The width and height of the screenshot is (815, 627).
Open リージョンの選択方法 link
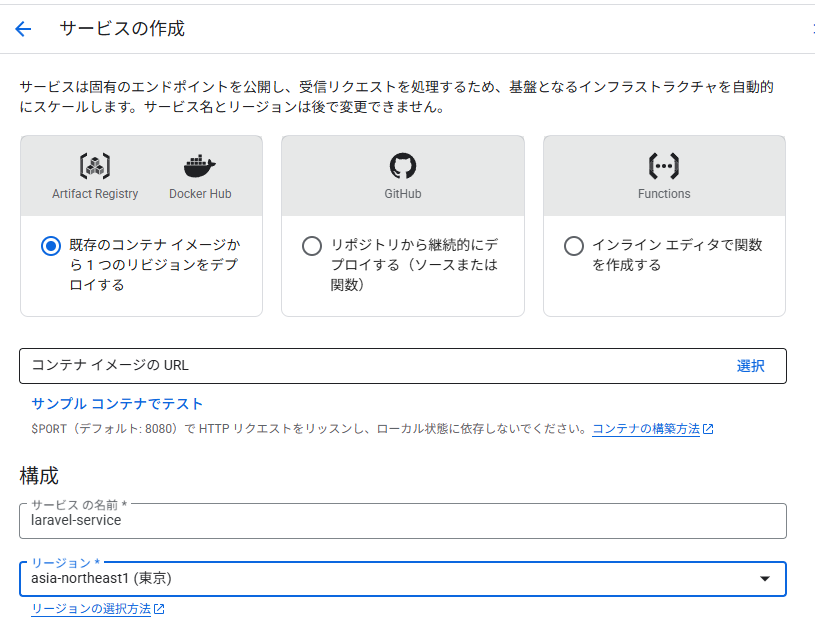(91, 609)
